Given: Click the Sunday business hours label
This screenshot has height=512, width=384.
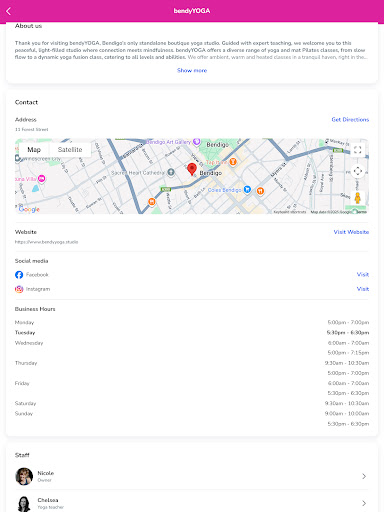Looking at the screenshot, I should coord(24,413).
